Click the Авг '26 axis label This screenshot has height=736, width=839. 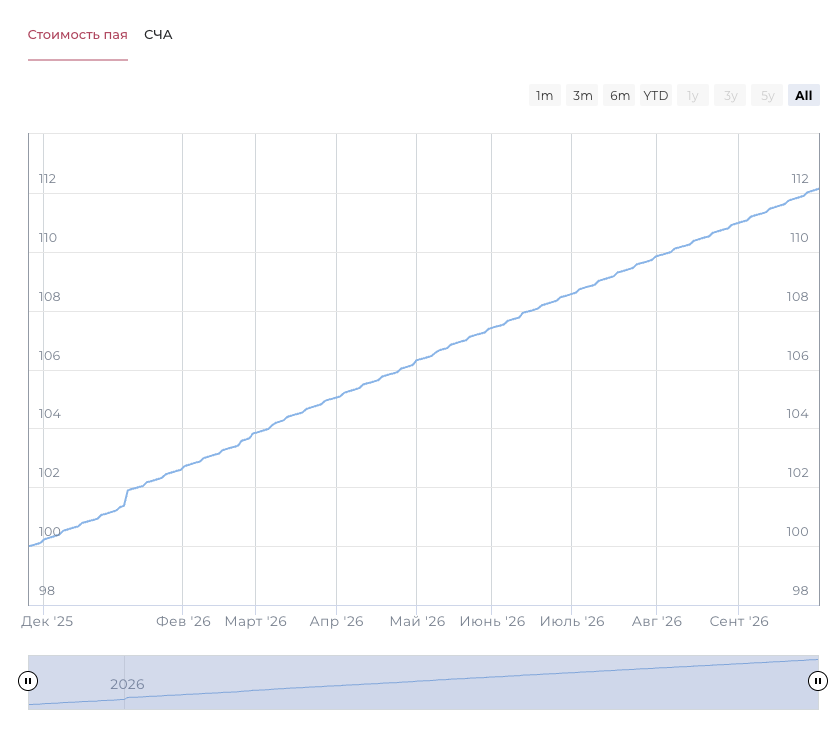(x=657, y=621)
